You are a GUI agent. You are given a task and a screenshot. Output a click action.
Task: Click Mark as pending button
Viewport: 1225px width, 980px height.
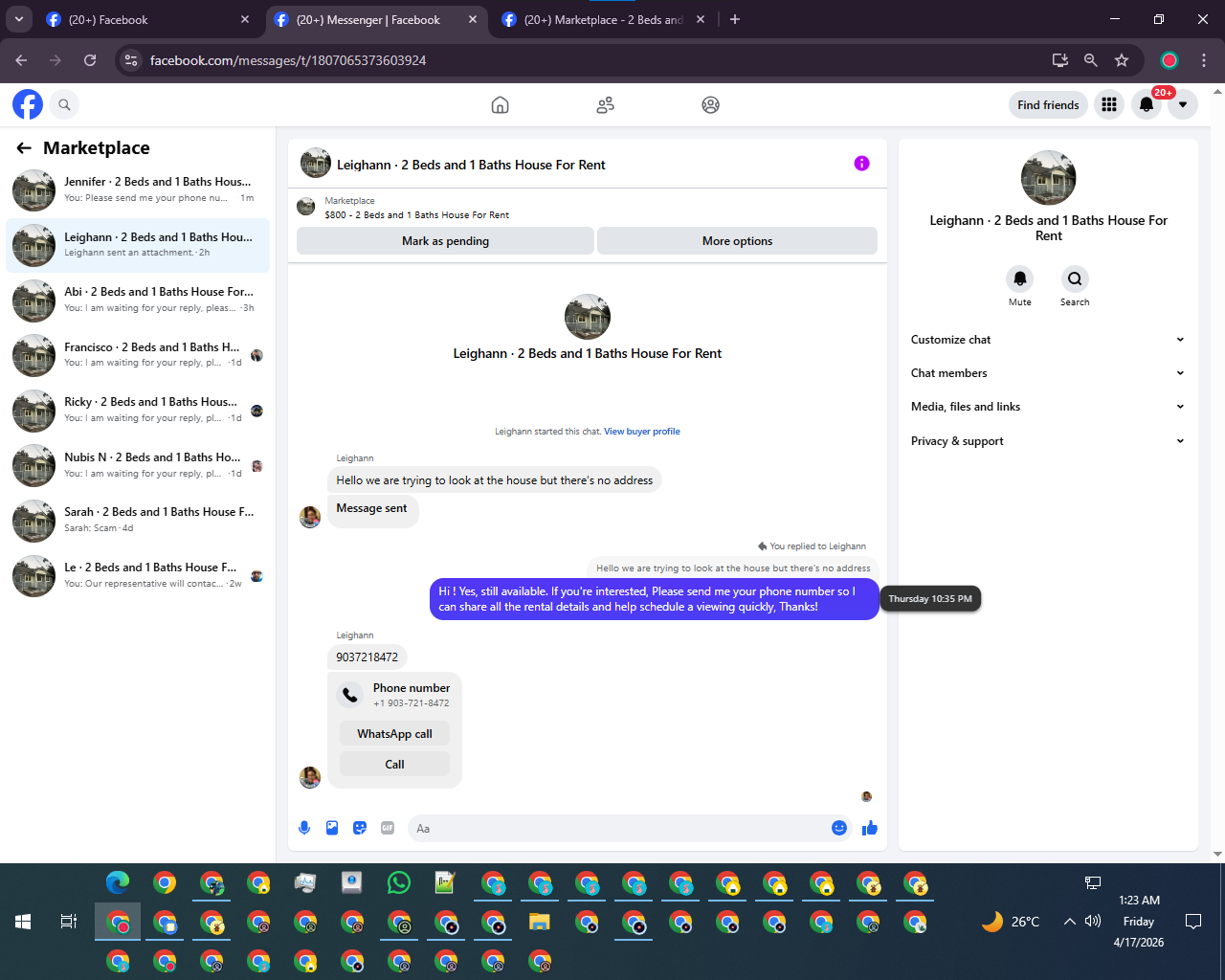point(445,241)
